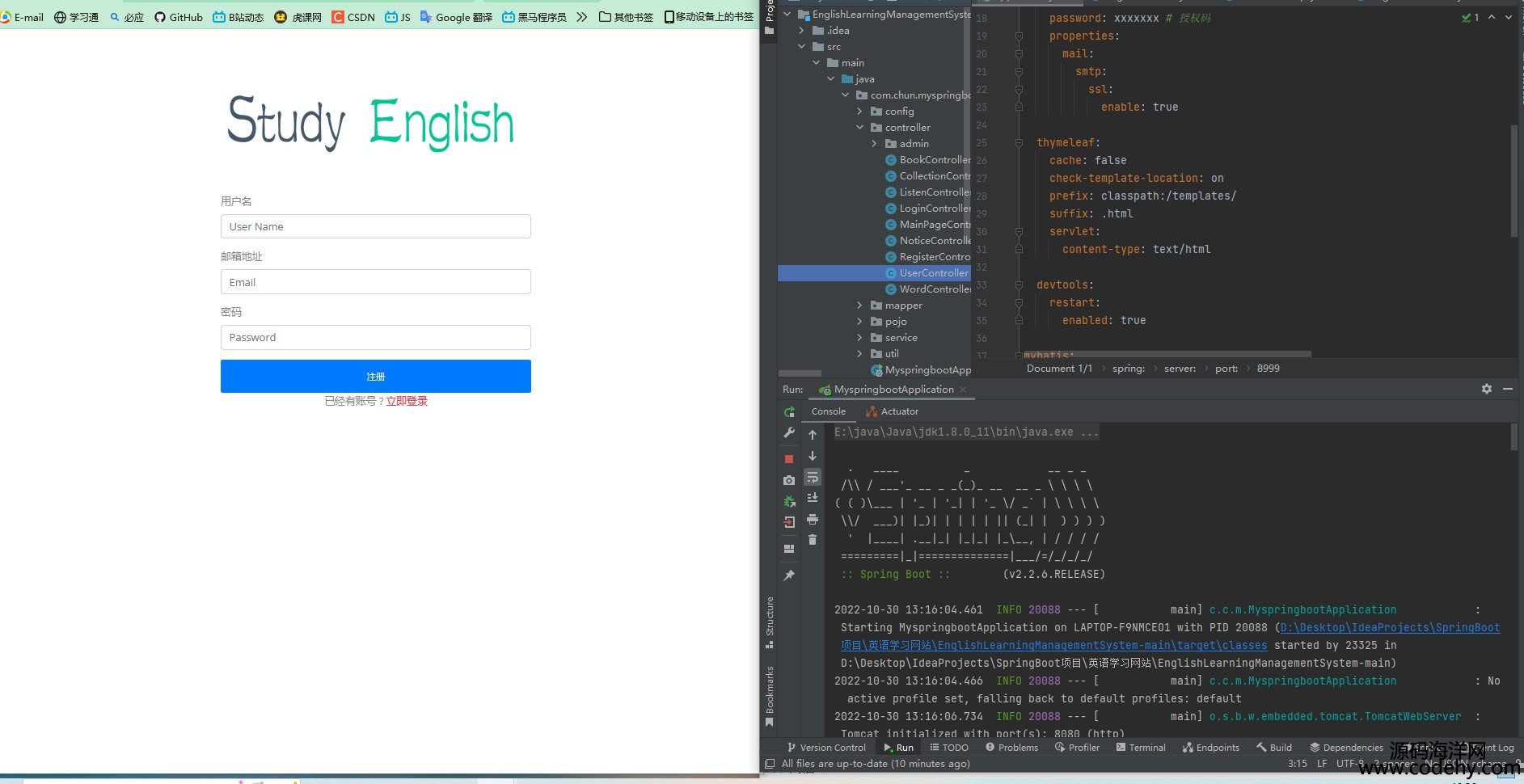Expand the mapper package
Screen dimensions: 1524x784
point(859,306)
